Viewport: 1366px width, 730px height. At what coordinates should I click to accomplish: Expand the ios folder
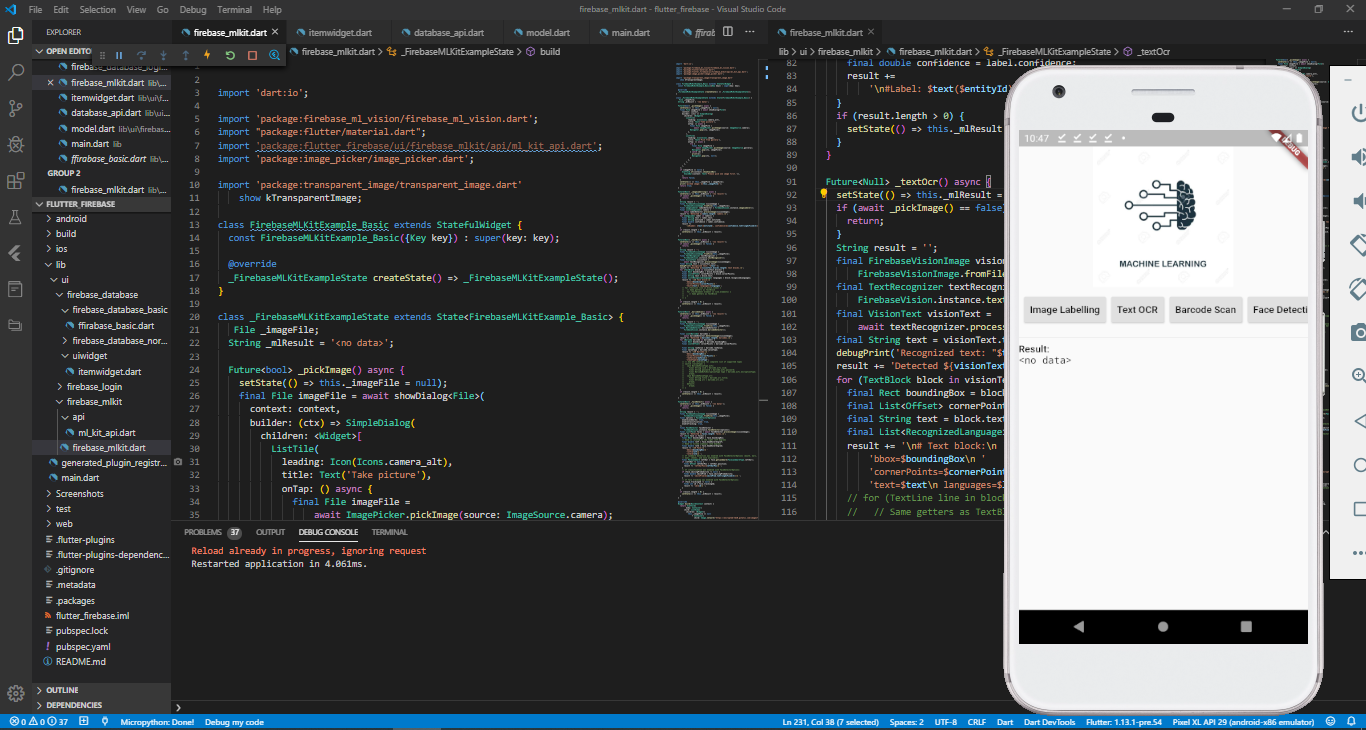pos(62,249)
